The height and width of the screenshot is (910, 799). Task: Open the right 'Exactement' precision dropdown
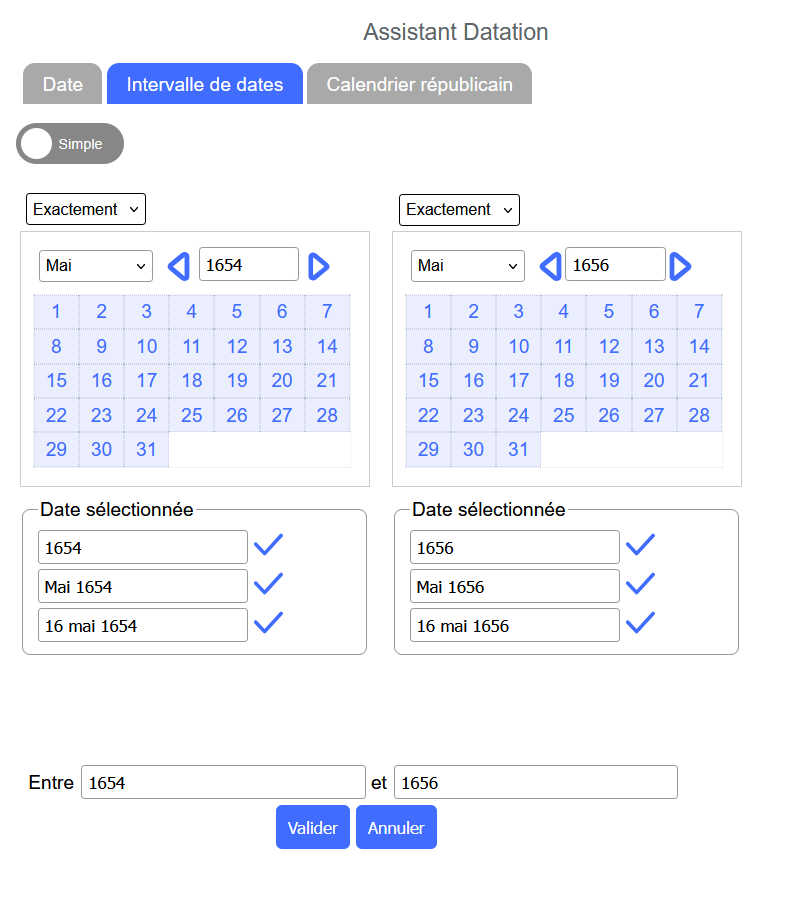tap(459, 210)
